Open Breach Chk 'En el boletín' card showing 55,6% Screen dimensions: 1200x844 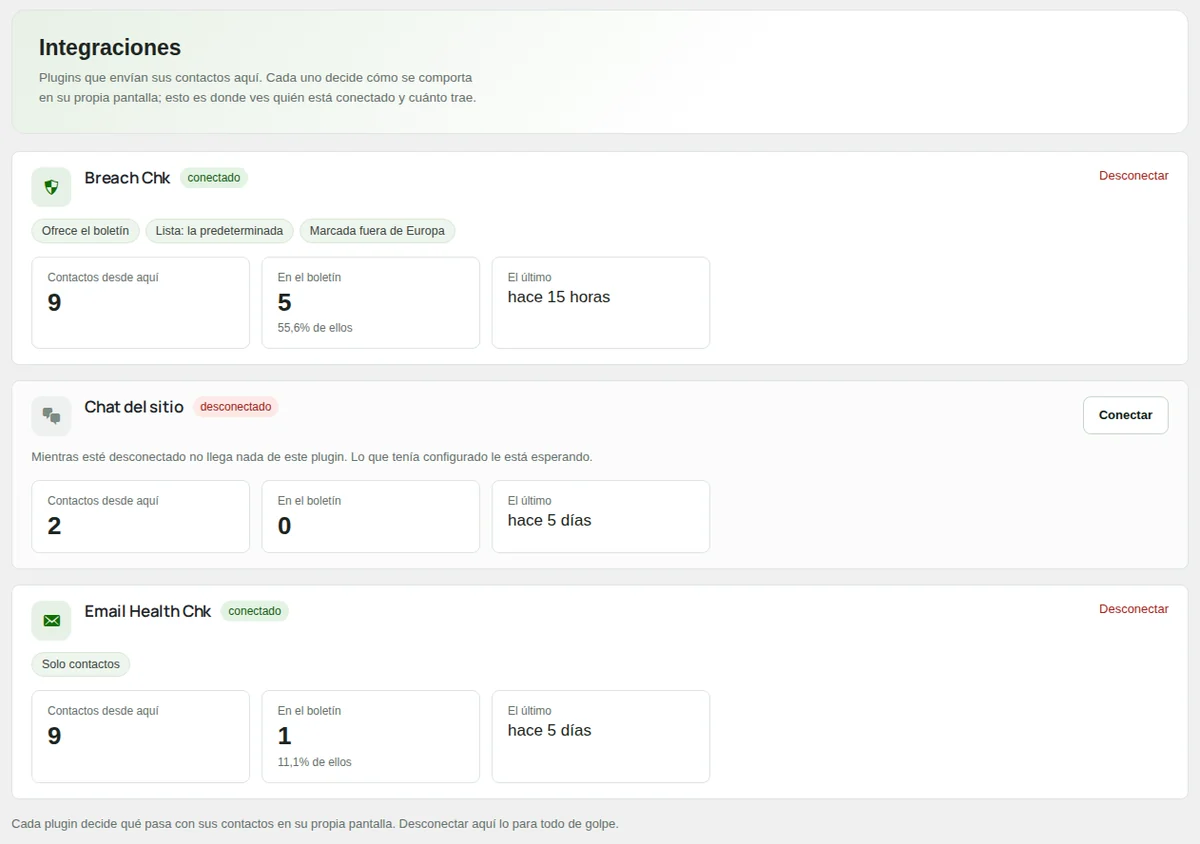[x=371, y=303]
